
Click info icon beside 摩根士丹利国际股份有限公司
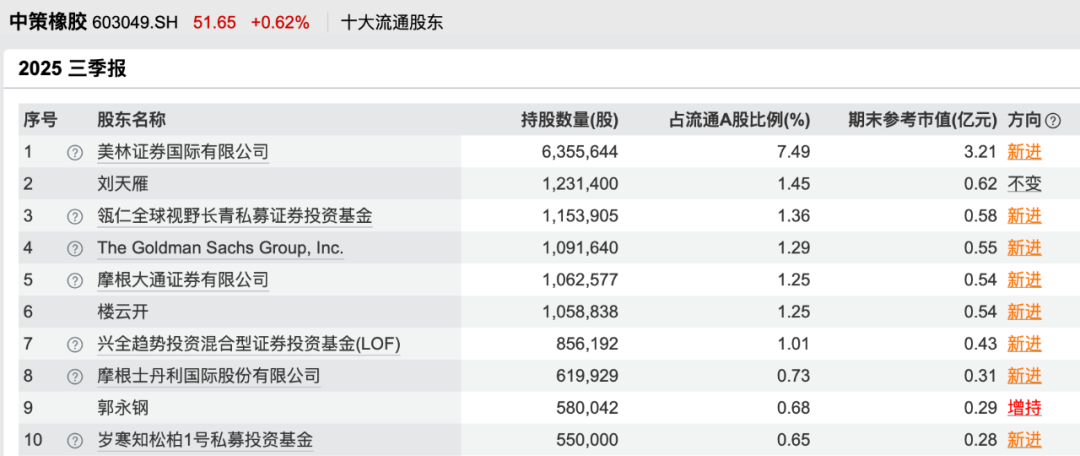tap(74, 376)
